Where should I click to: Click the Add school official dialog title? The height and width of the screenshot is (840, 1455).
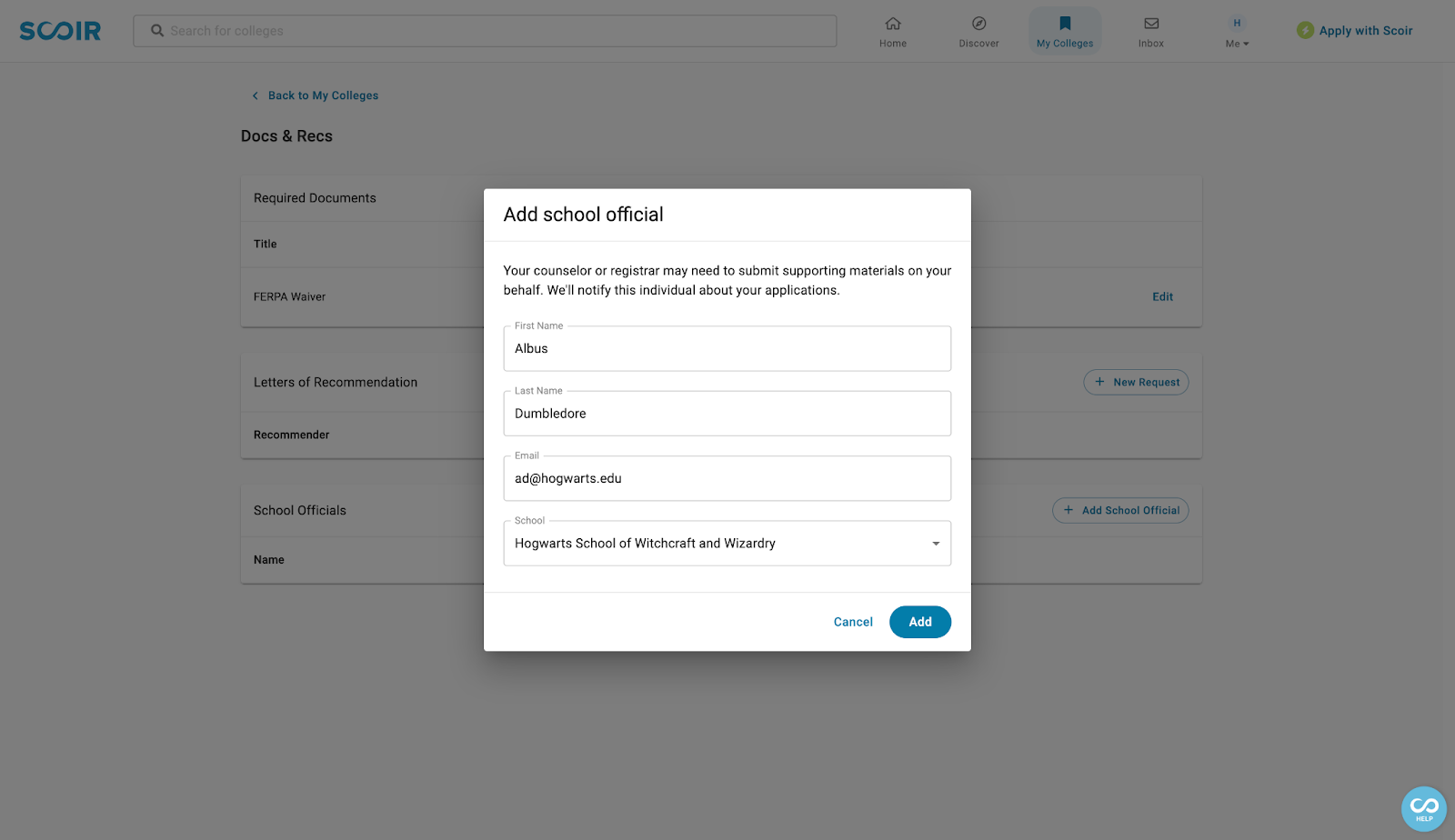point(584,215)
